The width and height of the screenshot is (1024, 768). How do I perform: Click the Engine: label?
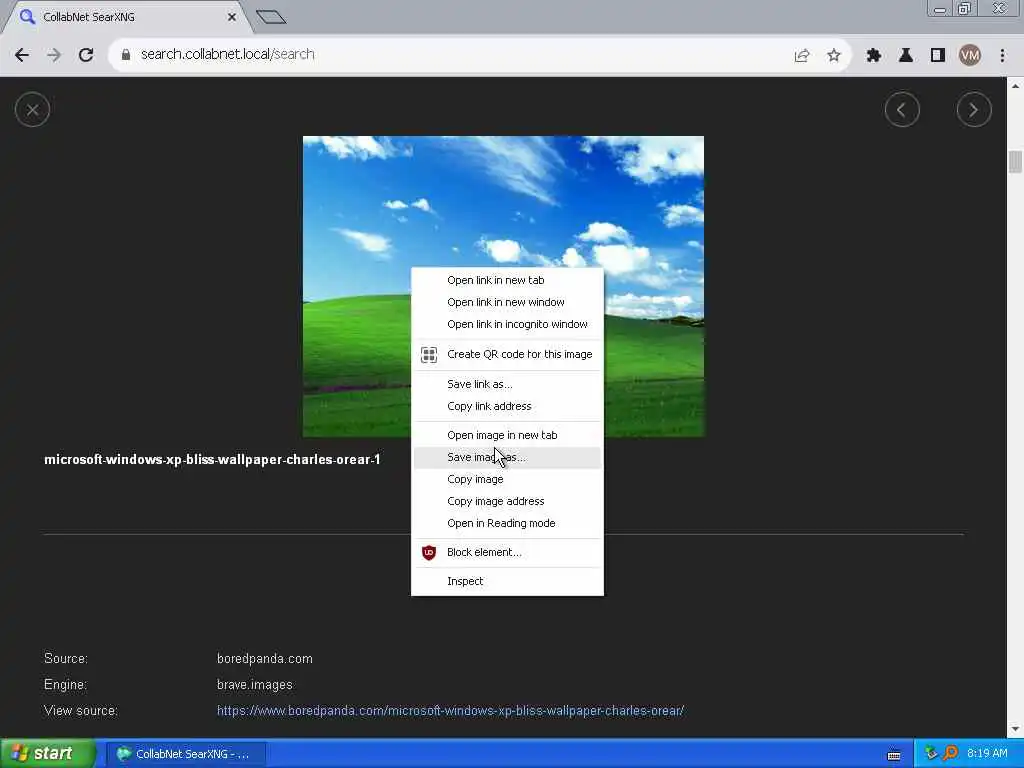(65, 685)
